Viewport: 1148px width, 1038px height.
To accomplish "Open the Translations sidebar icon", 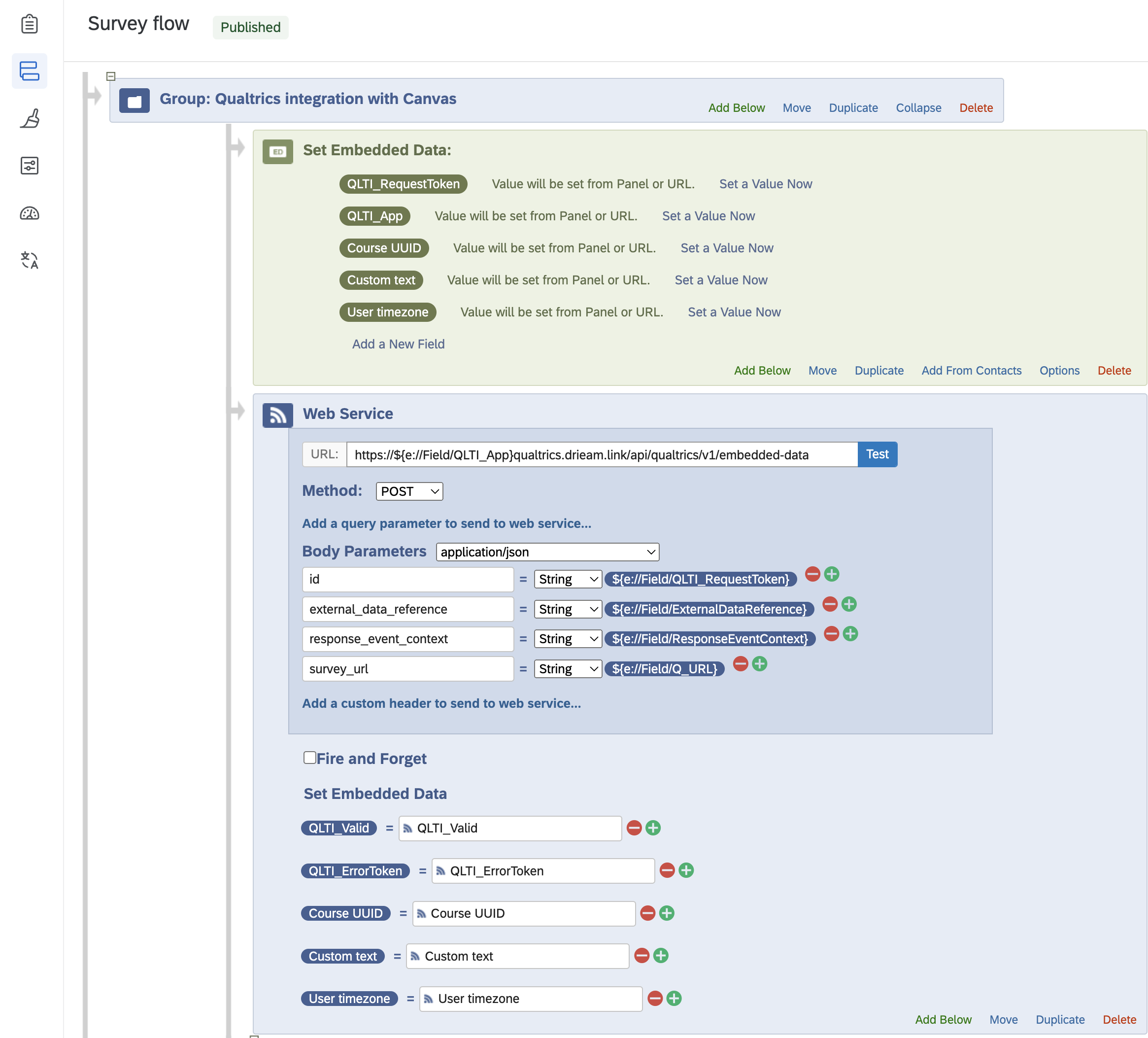I will 29,260.
